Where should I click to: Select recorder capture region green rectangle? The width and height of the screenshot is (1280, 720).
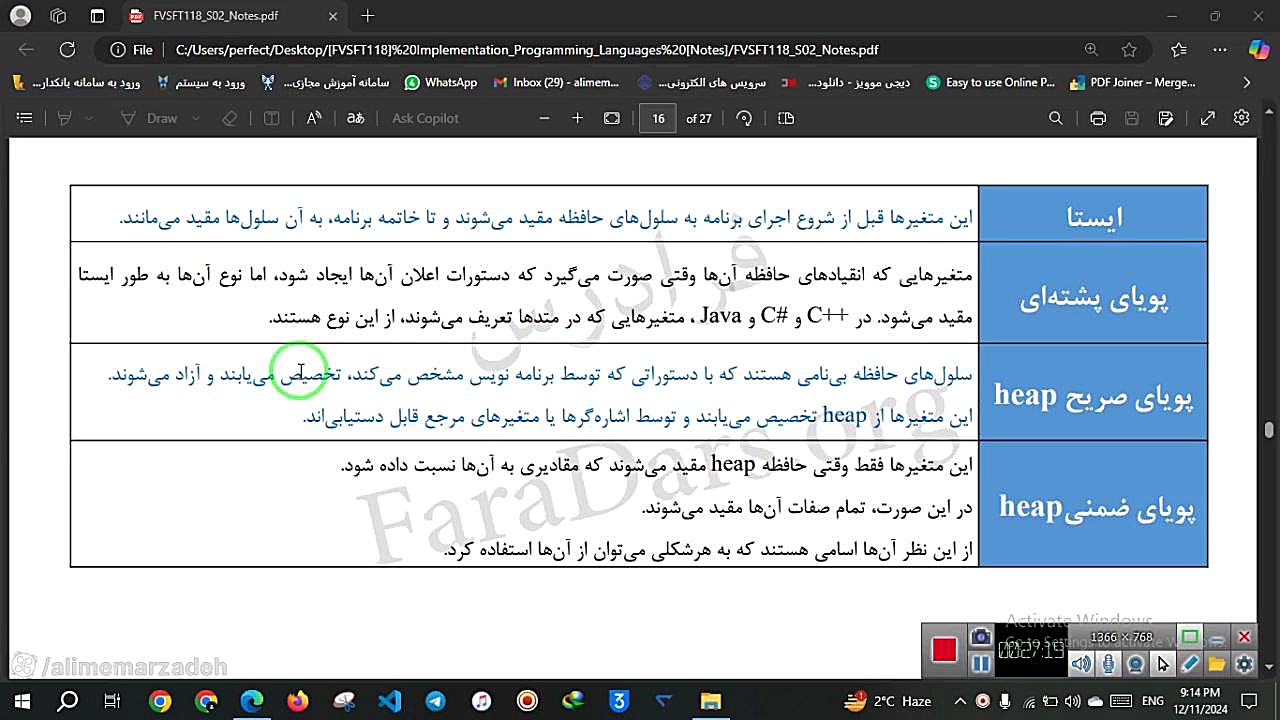point(1190,637)
